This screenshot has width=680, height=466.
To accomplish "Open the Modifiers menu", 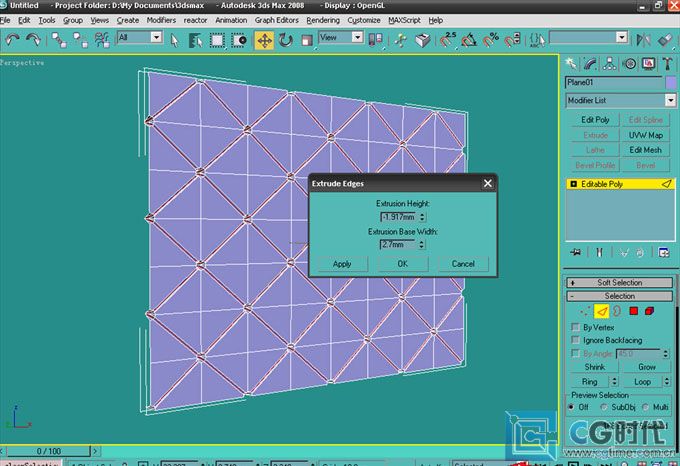I will 160,20.
